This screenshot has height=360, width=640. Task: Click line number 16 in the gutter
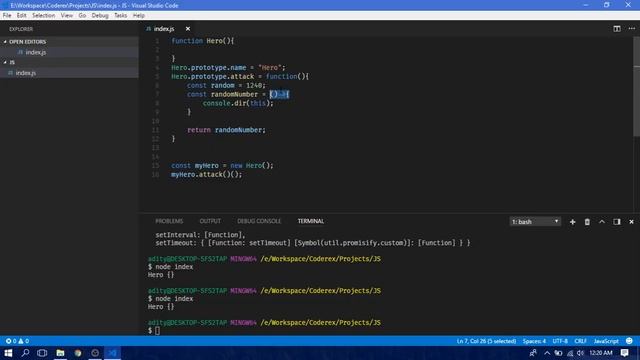click(x=156, y=175)
